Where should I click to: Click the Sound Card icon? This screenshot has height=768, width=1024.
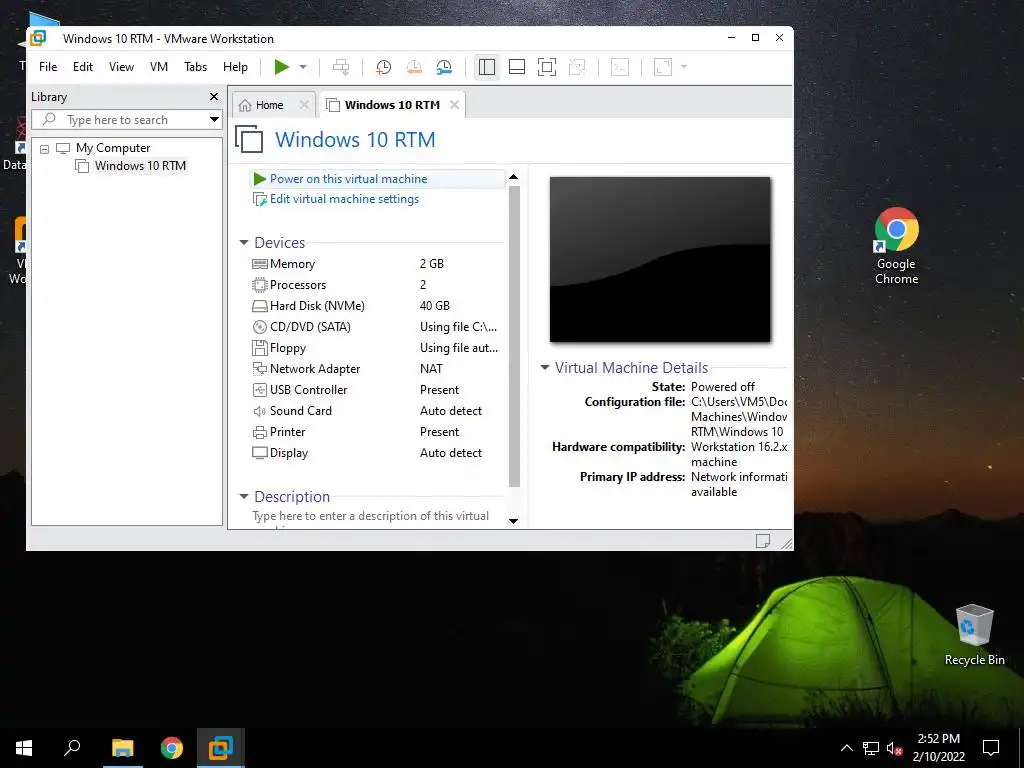pos(260,411)
